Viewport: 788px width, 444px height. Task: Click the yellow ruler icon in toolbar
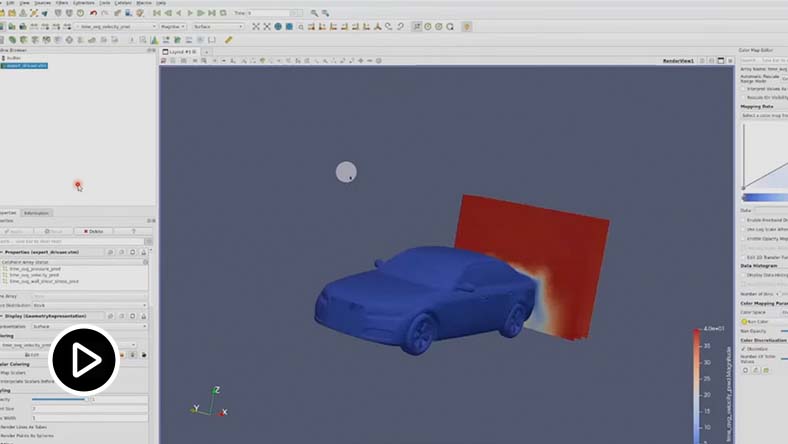pyautogui.click(x=229, y=40)
